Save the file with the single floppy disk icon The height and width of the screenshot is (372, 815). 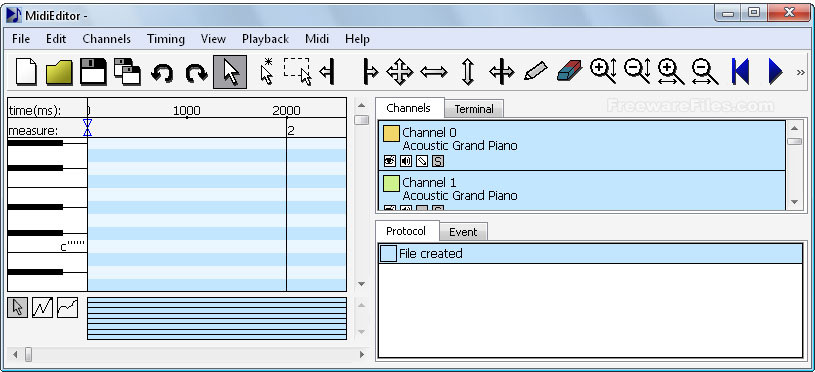[x=94, y=72]
